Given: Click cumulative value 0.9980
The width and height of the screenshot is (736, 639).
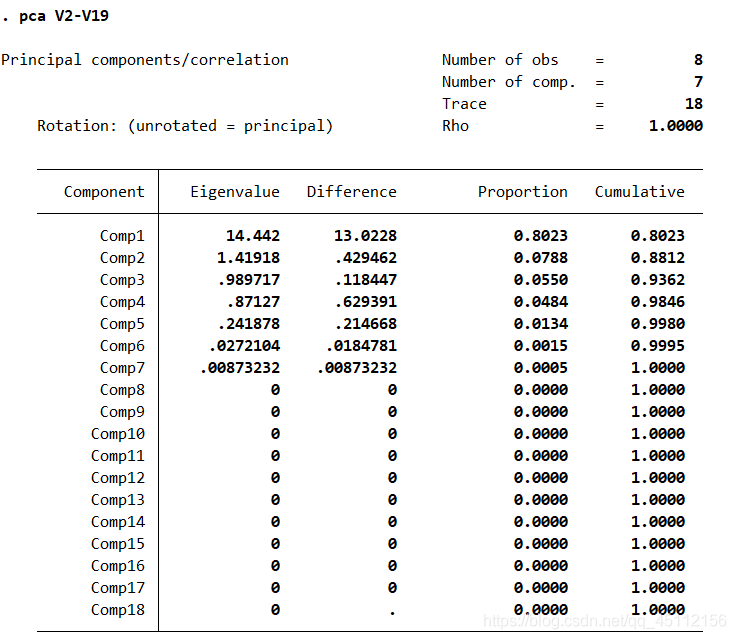Looking at the screenshot, I should point(658,324).
